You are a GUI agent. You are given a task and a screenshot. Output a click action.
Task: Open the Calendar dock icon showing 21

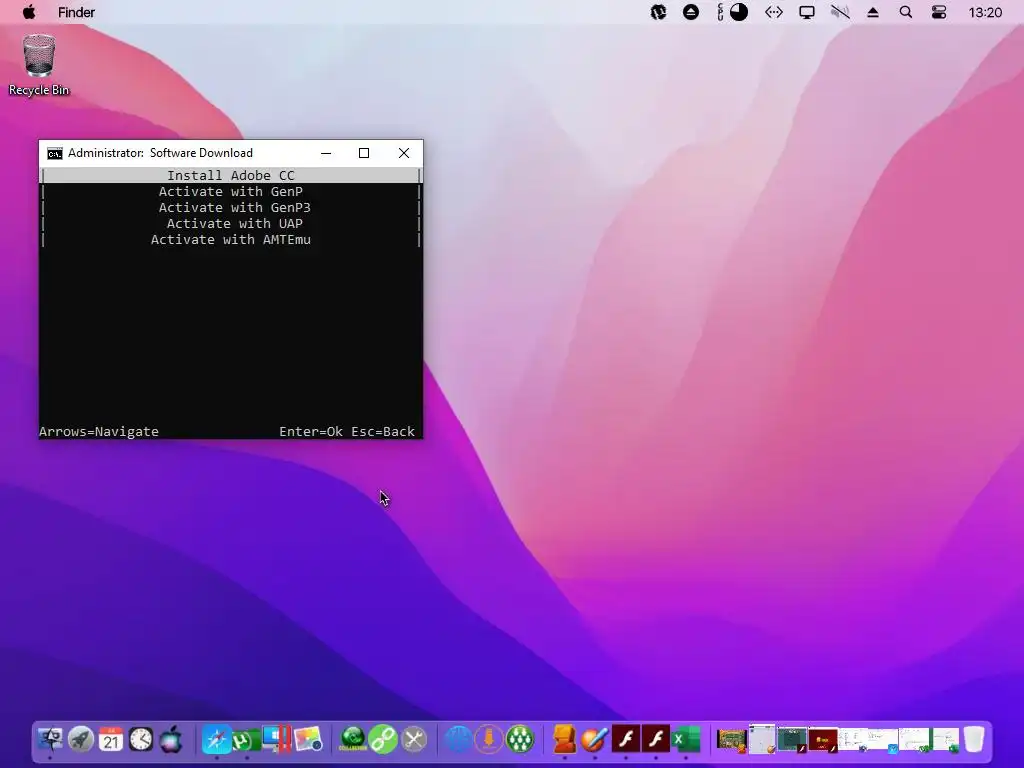tap(111, 739)
